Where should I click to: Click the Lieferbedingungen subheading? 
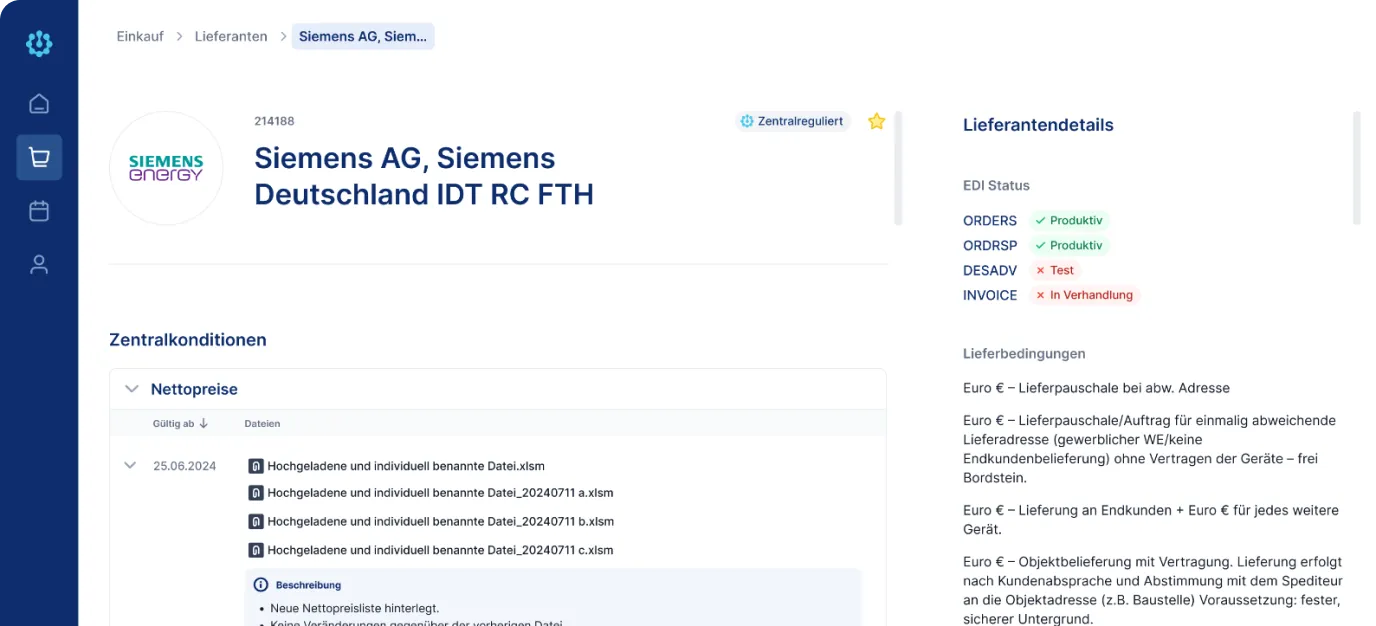pyautogui.click(x=1024, y=353)
